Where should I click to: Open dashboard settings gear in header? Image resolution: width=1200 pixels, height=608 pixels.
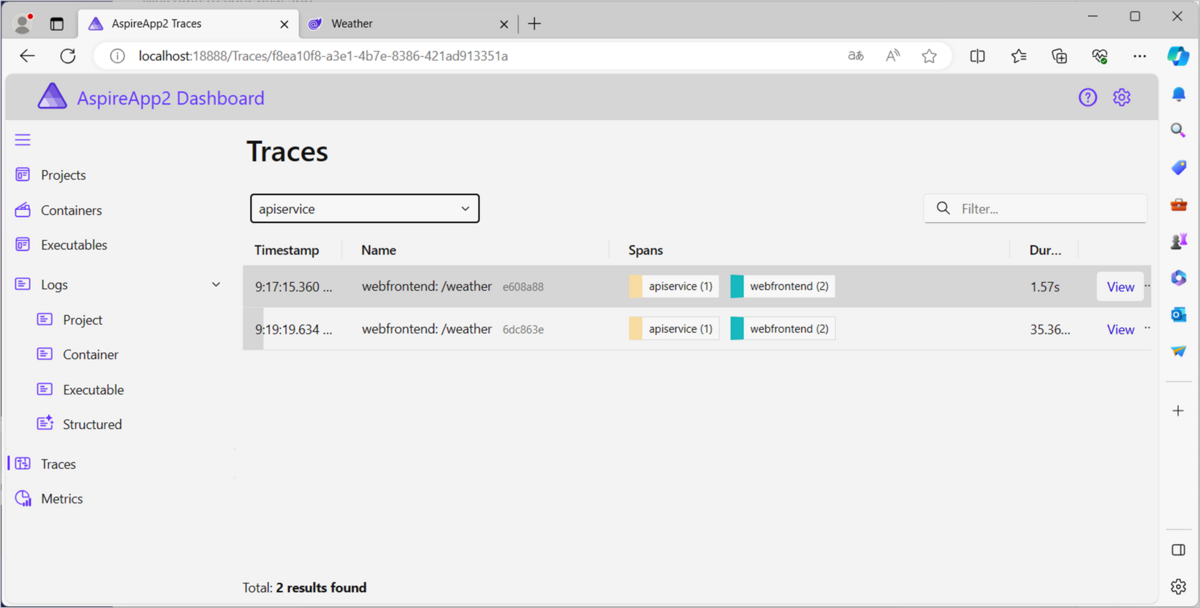pyautogui.click(x=1122, y=97)
